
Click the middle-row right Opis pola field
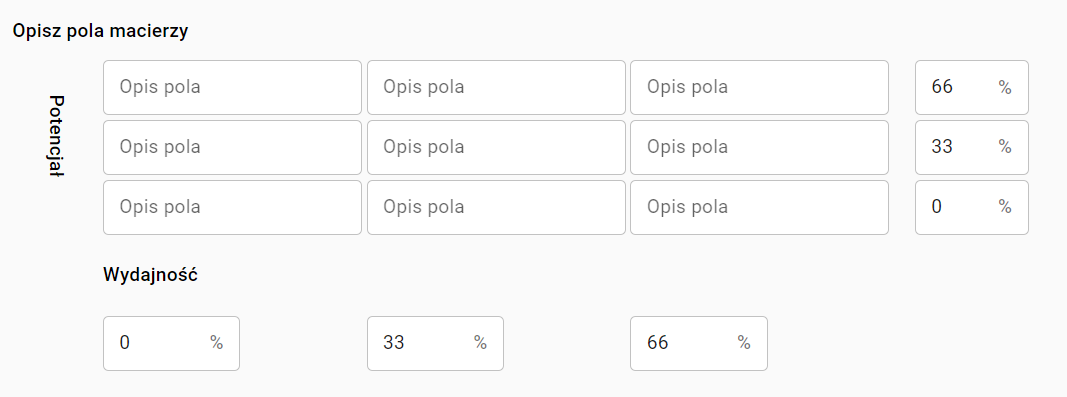click(759, 147)
